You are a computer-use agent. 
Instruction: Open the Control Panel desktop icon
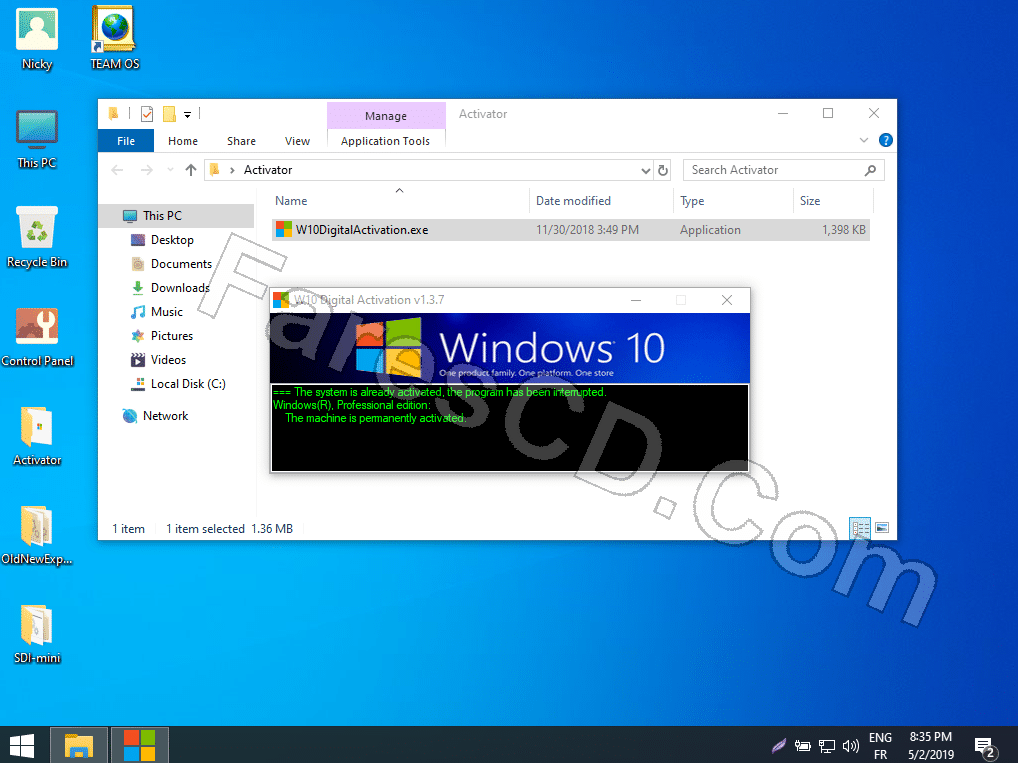pos(37,336)
